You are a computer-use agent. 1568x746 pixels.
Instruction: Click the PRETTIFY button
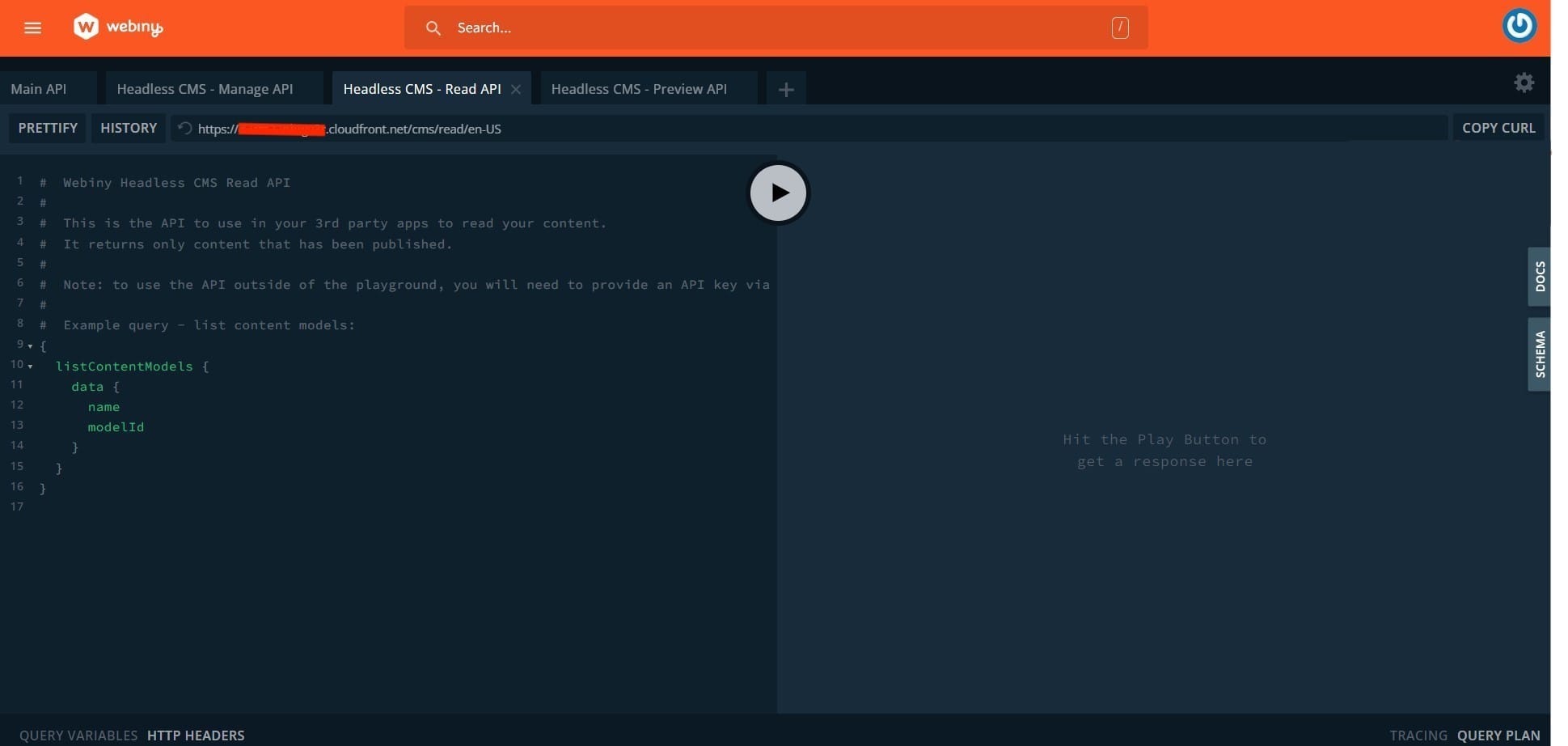pos(48,128)
